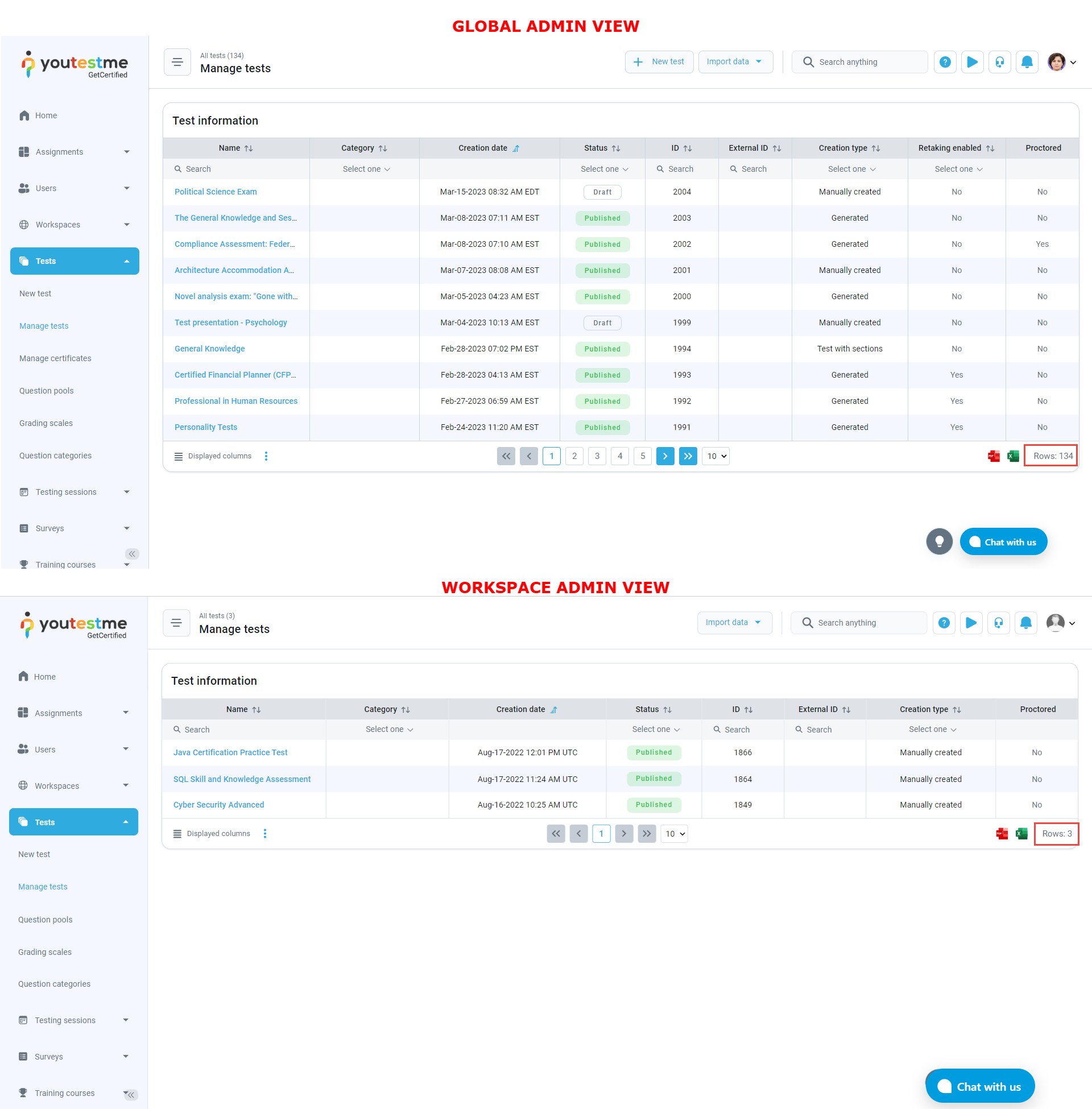The image size is (1092, 1109).
Task: Click the Search anything field in top header
Action: pos(859,62)
